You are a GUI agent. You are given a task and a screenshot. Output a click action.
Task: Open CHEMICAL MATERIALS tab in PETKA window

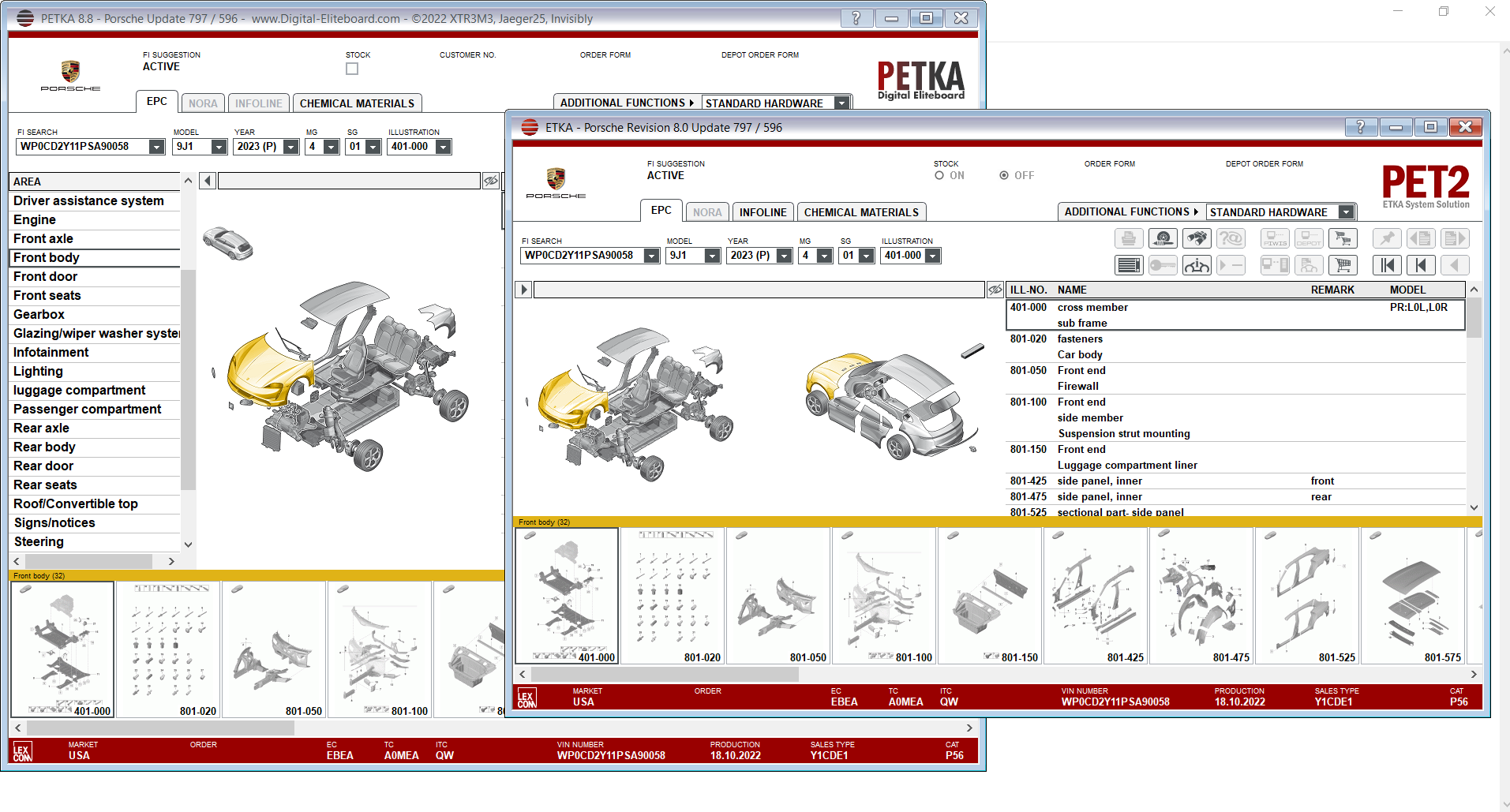click(x=357, y=103)
